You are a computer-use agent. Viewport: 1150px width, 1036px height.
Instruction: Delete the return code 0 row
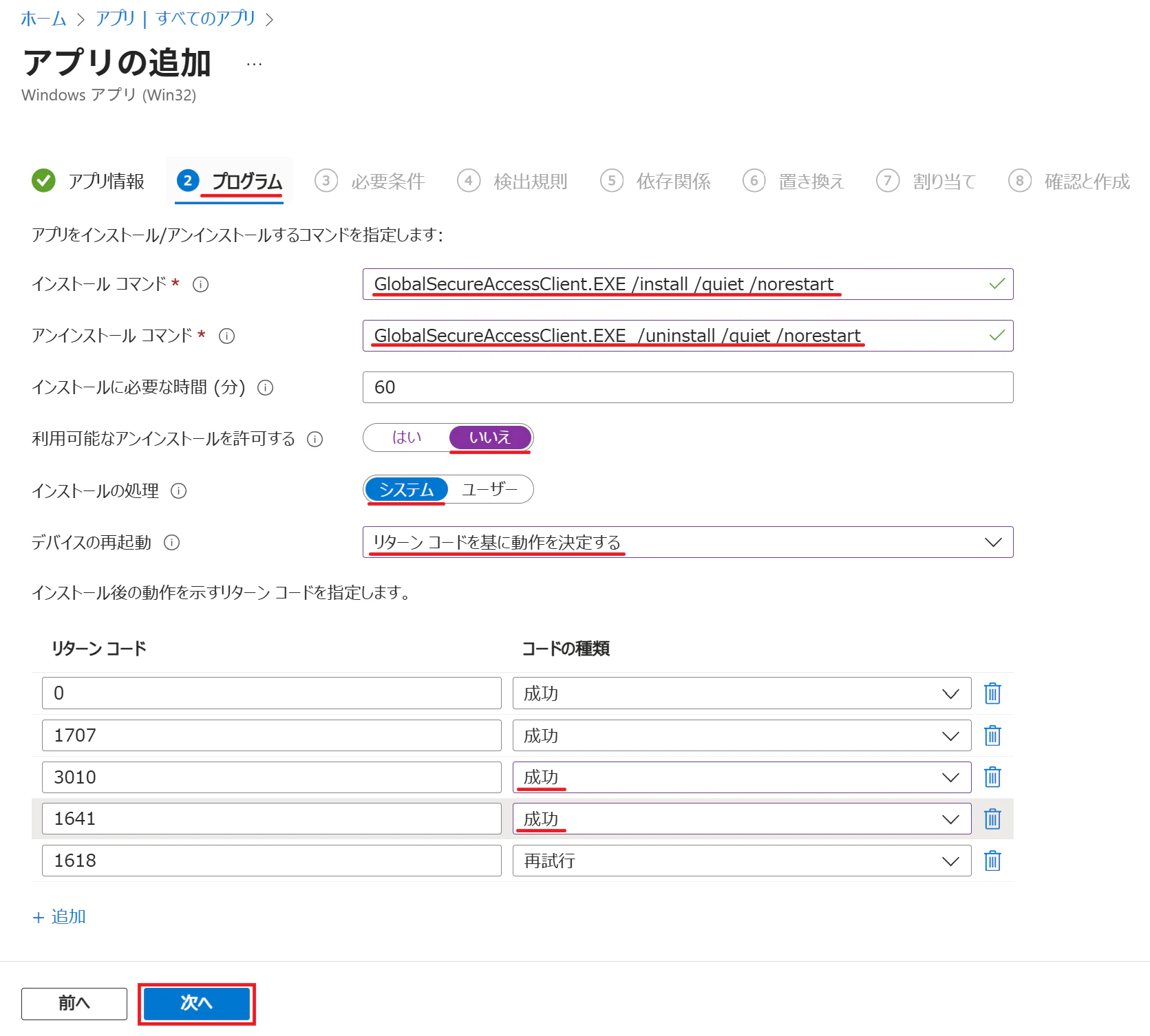[992, 693]
